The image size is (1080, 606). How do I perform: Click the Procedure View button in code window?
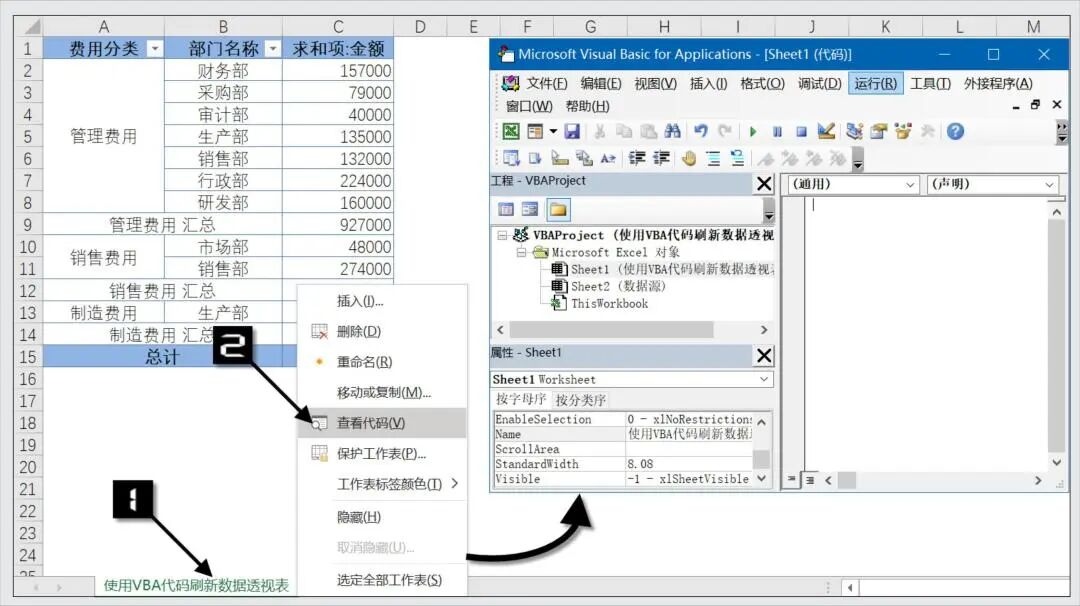coord(792,479)
